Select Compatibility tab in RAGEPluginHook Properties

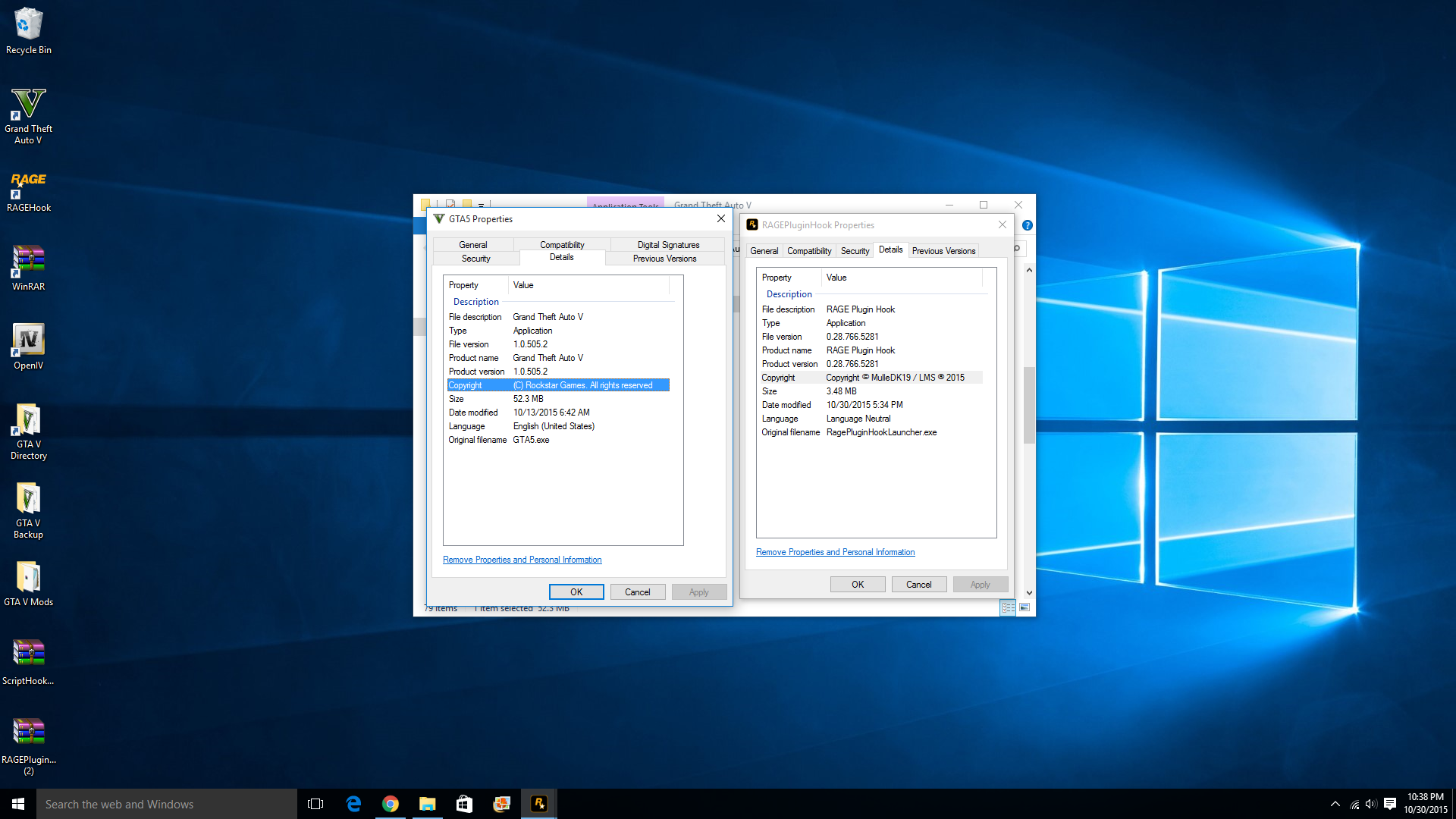click(x=808, y=251)
